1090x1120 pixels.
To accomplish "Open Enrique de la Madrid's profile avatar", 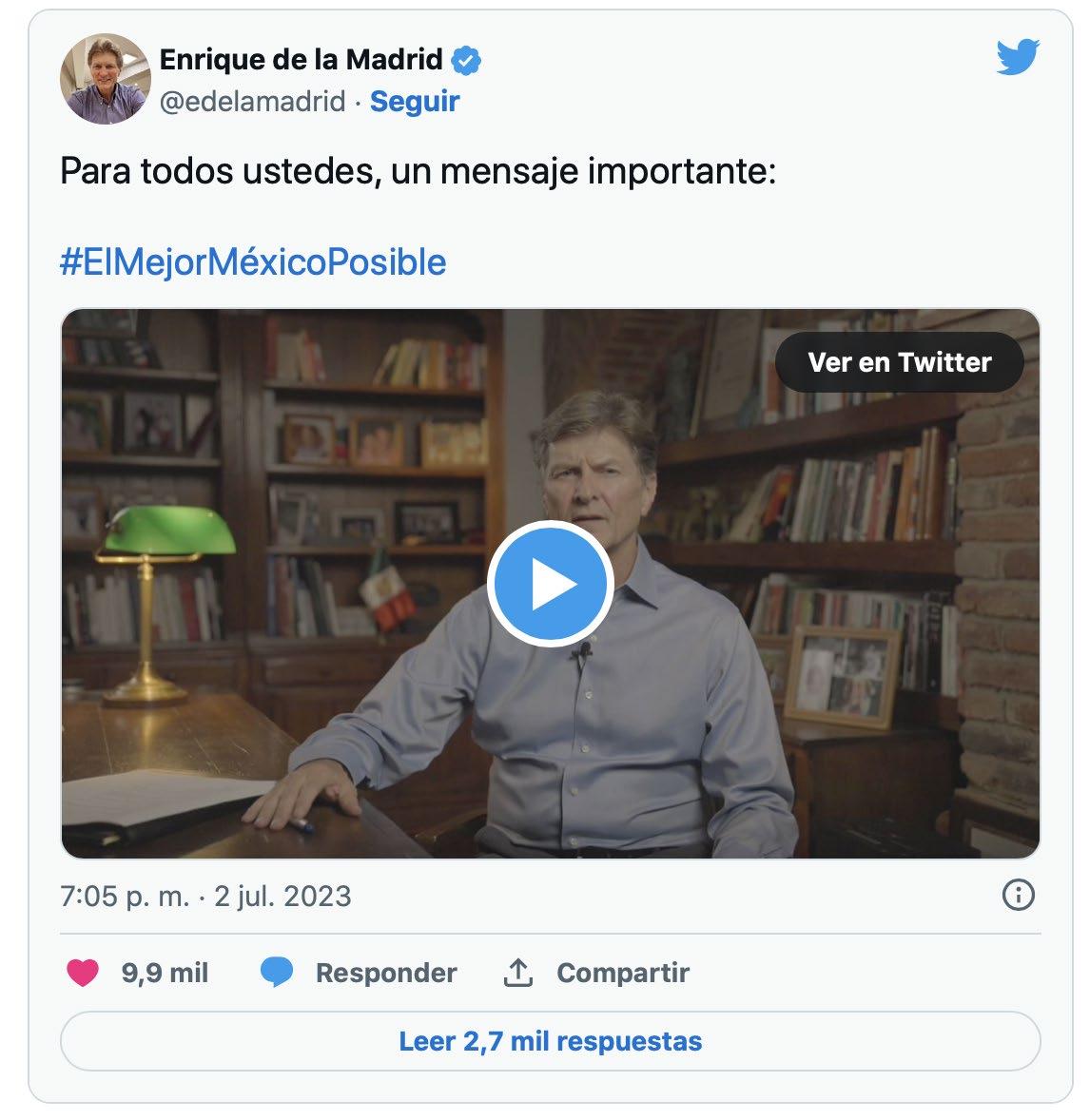I will [x=105, y=79].
